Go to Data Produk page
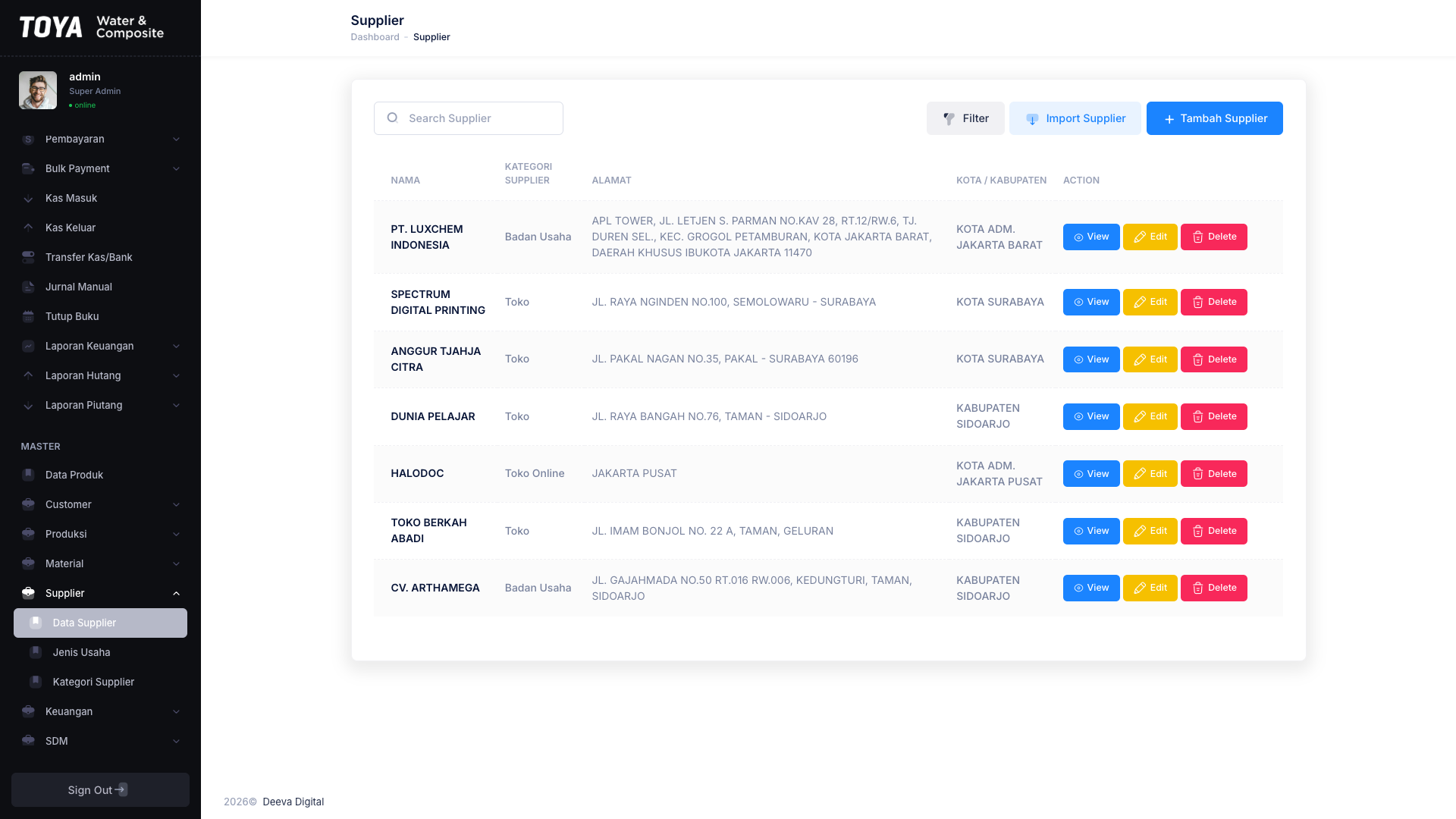This screenshot has width=1456, height=819. click(x=100, y=475)
